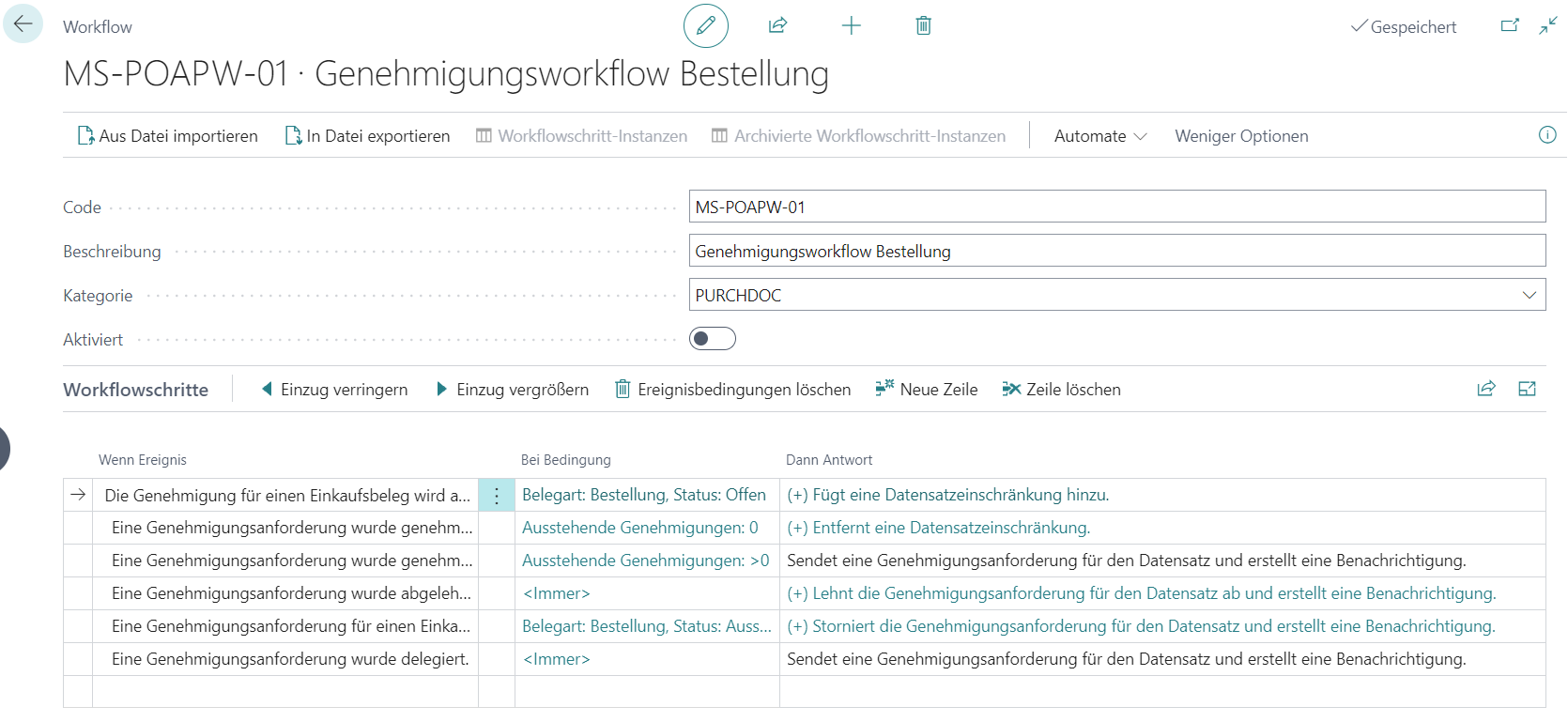Click In Datei exportieren
The width and height of the screenshot is (1568, 722).
[x=367, y=136]
